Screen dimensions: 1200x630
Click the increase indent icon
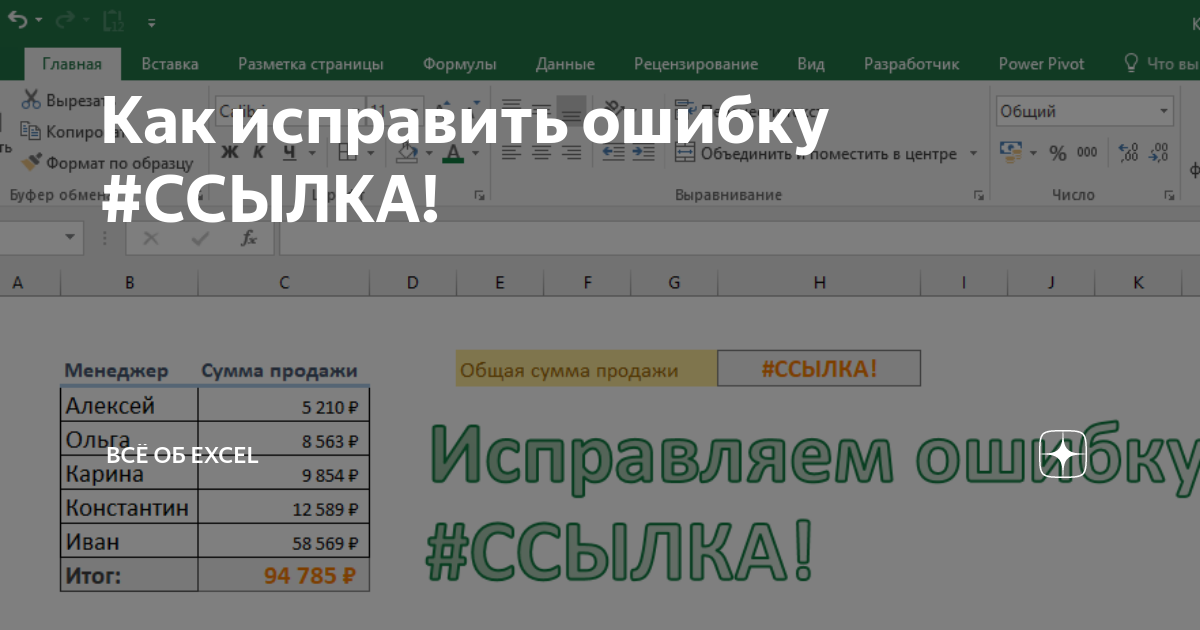tap(642, 153)
